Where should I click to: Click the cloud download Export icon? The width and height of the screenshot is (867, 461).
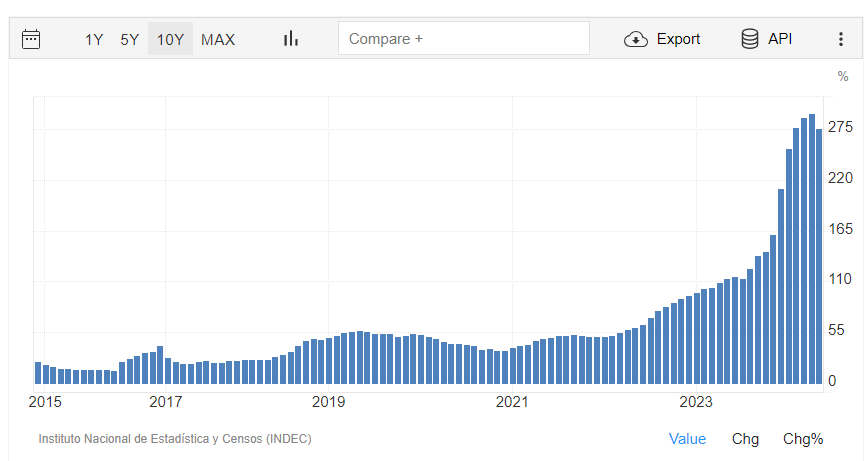point(636,39)
